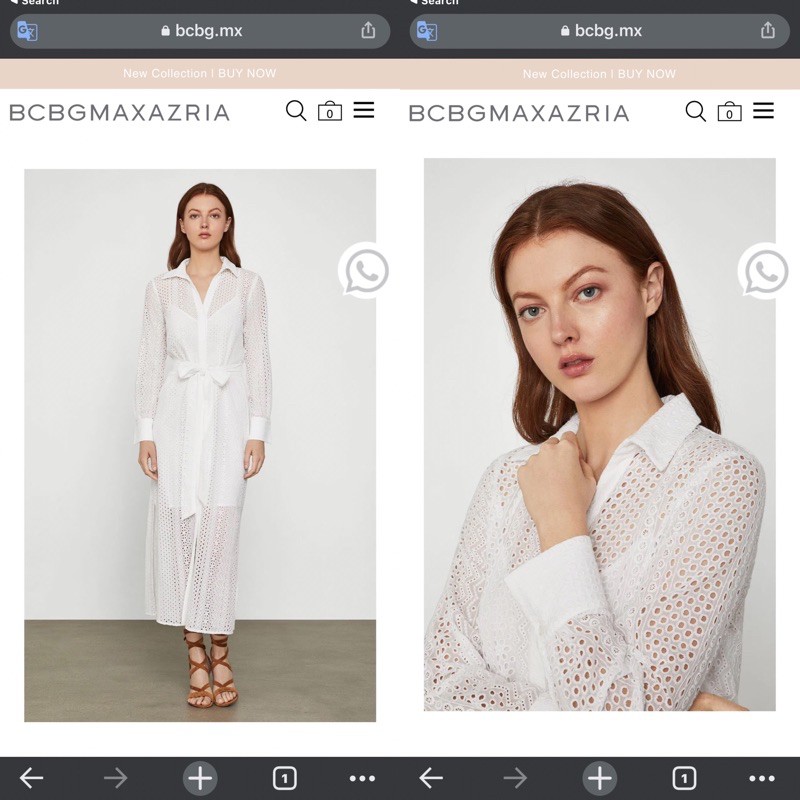Screen dimensions: 800x800
Task: Open tab switcher under close-up portrait page
Action: [684, 778]
